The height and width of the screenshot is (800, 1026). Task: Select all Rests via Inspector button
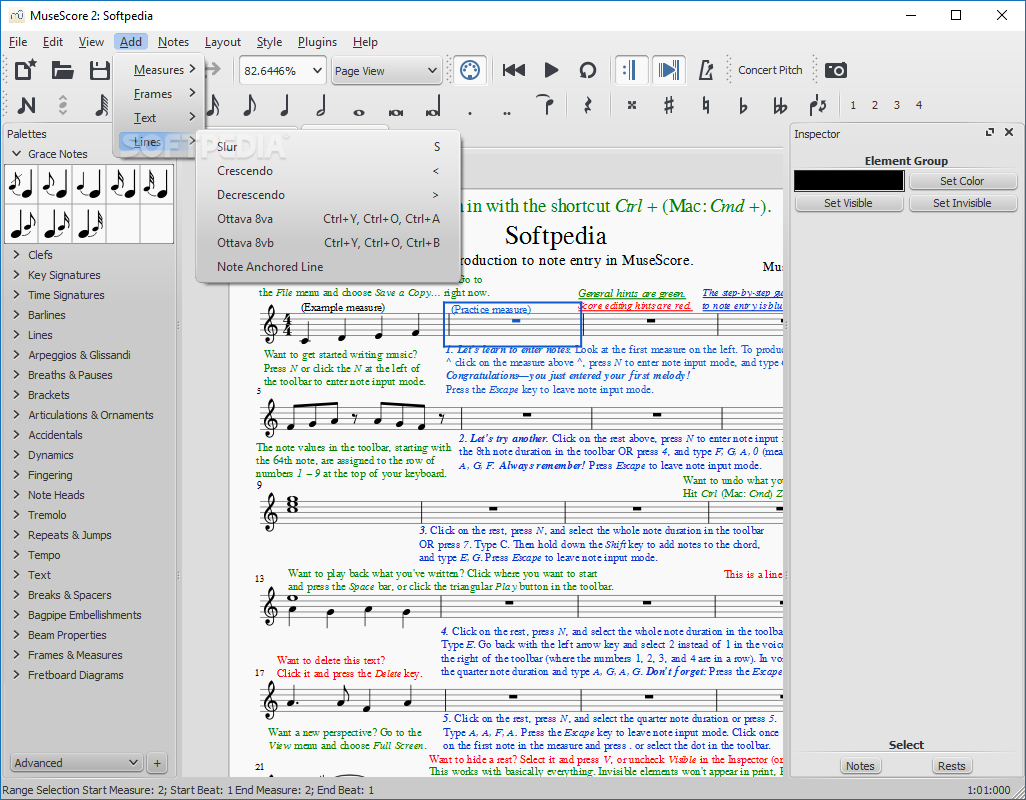[x=951, y=766]
